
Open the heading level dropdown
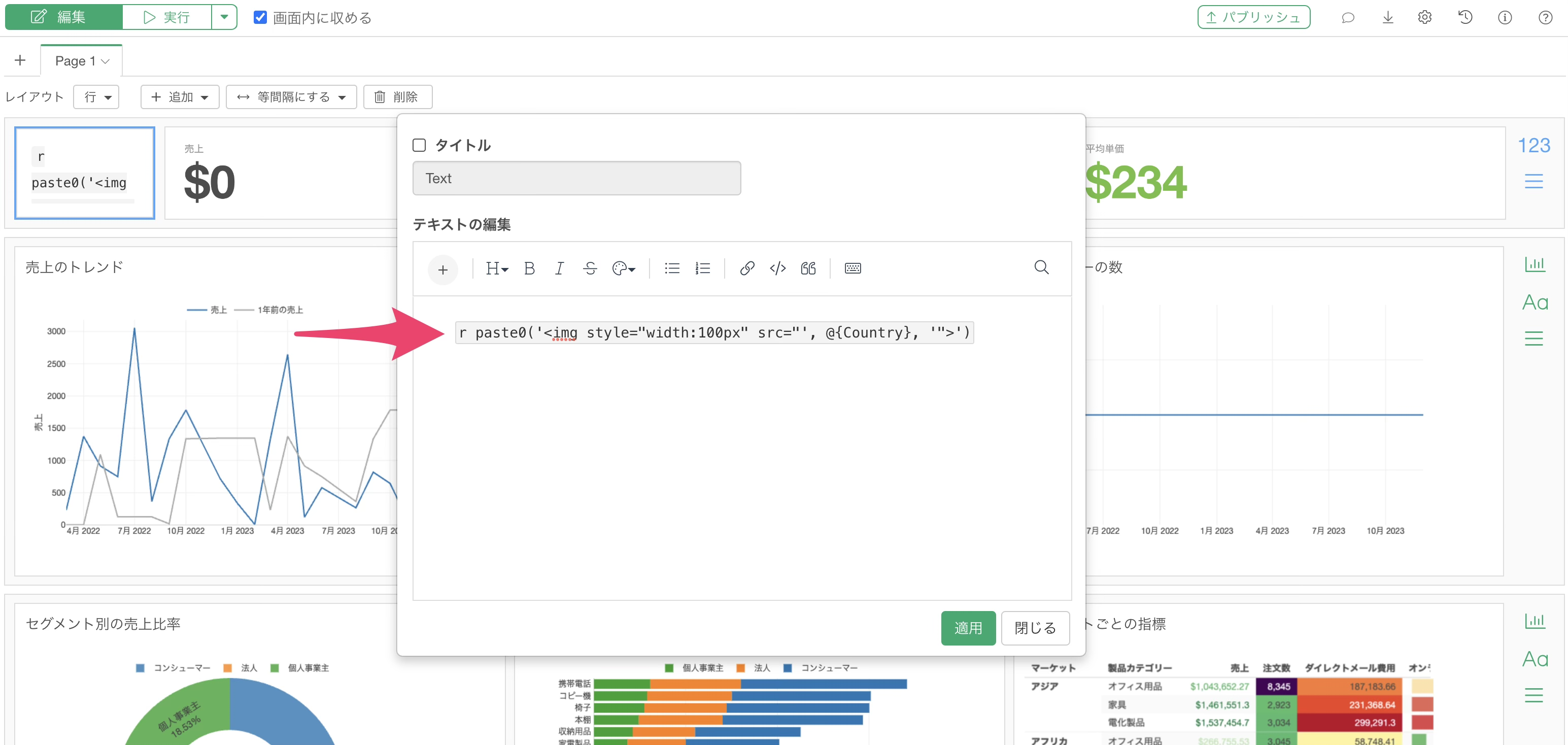[497, 268]
